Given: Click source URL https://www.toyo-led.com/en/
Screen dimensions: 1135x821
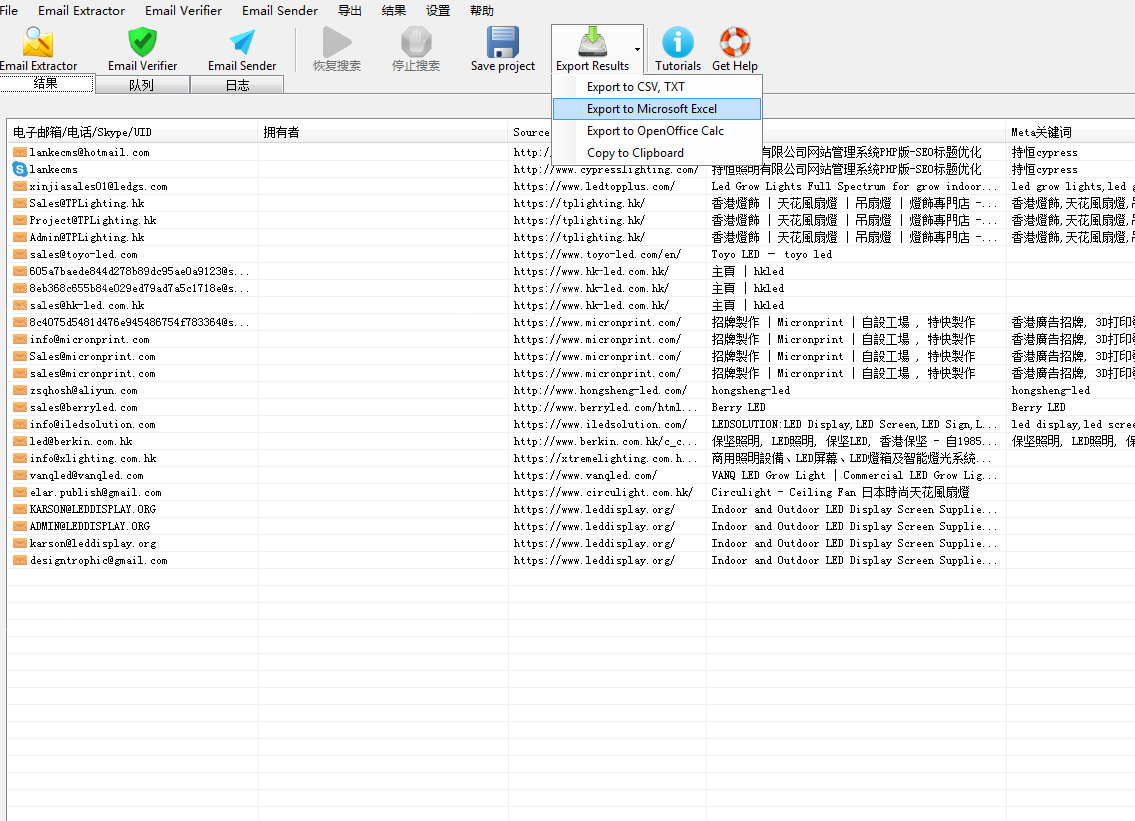Looking at the screenshot, I should [x=597, y=254].
